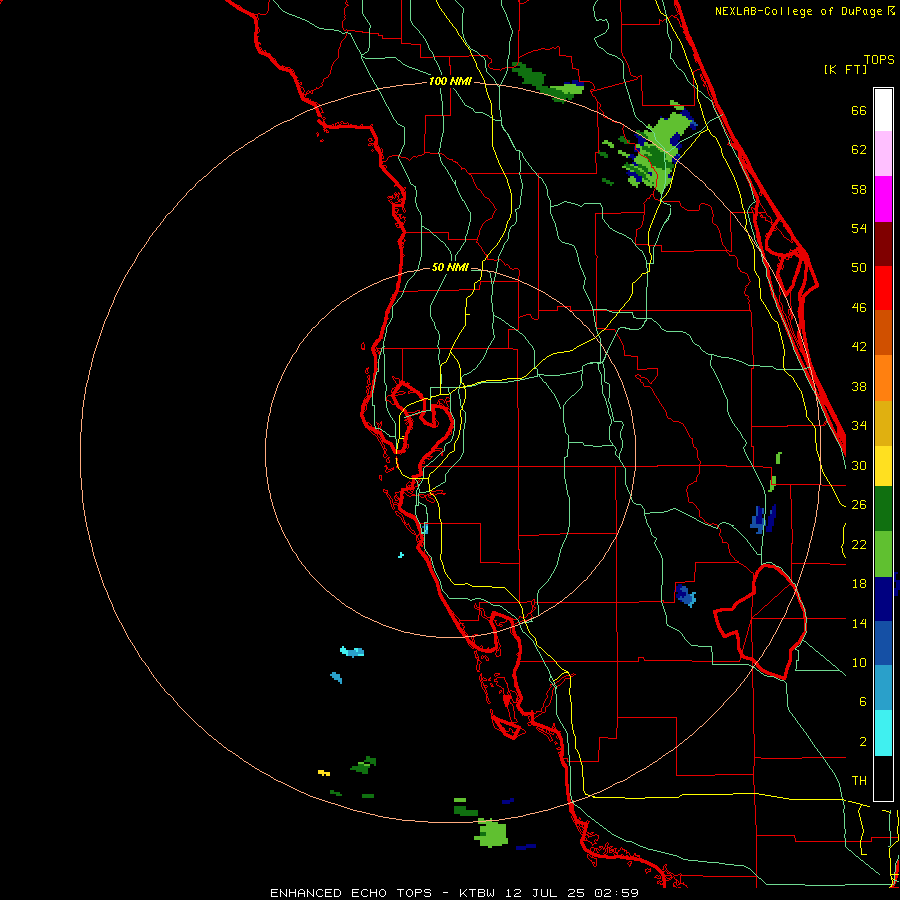The height and width of the screenshot is (900, 900).
Task: Click the 38 legend value
Action: click(859, 387)
